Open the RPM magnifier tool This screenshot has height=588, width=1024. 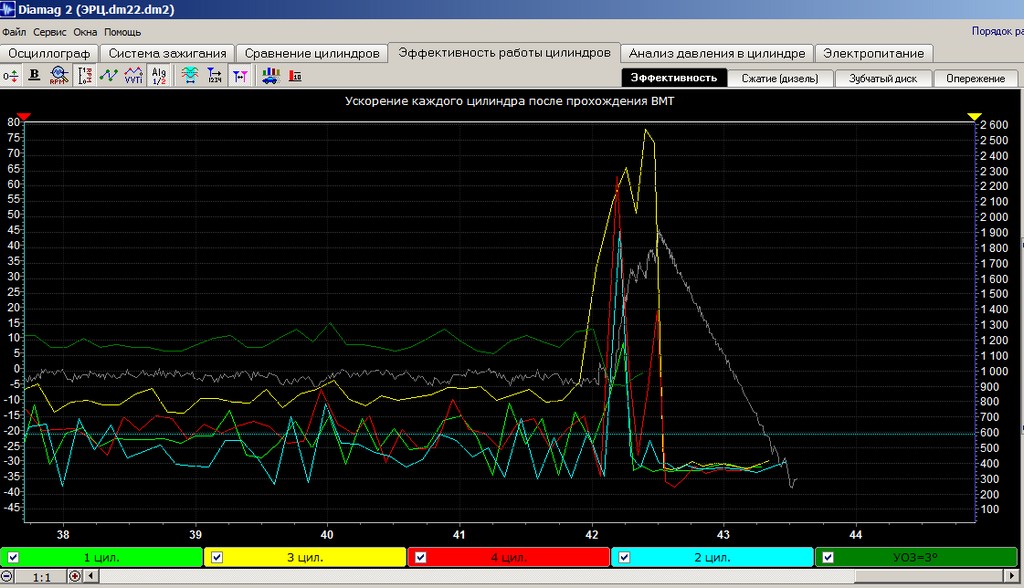[59, 76]
